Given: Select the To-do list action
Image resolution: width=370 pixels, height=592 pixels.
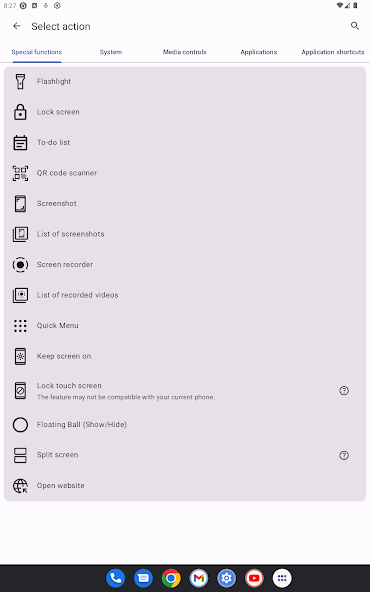Looking at the screenshot, I should click(x=185, y=143).
